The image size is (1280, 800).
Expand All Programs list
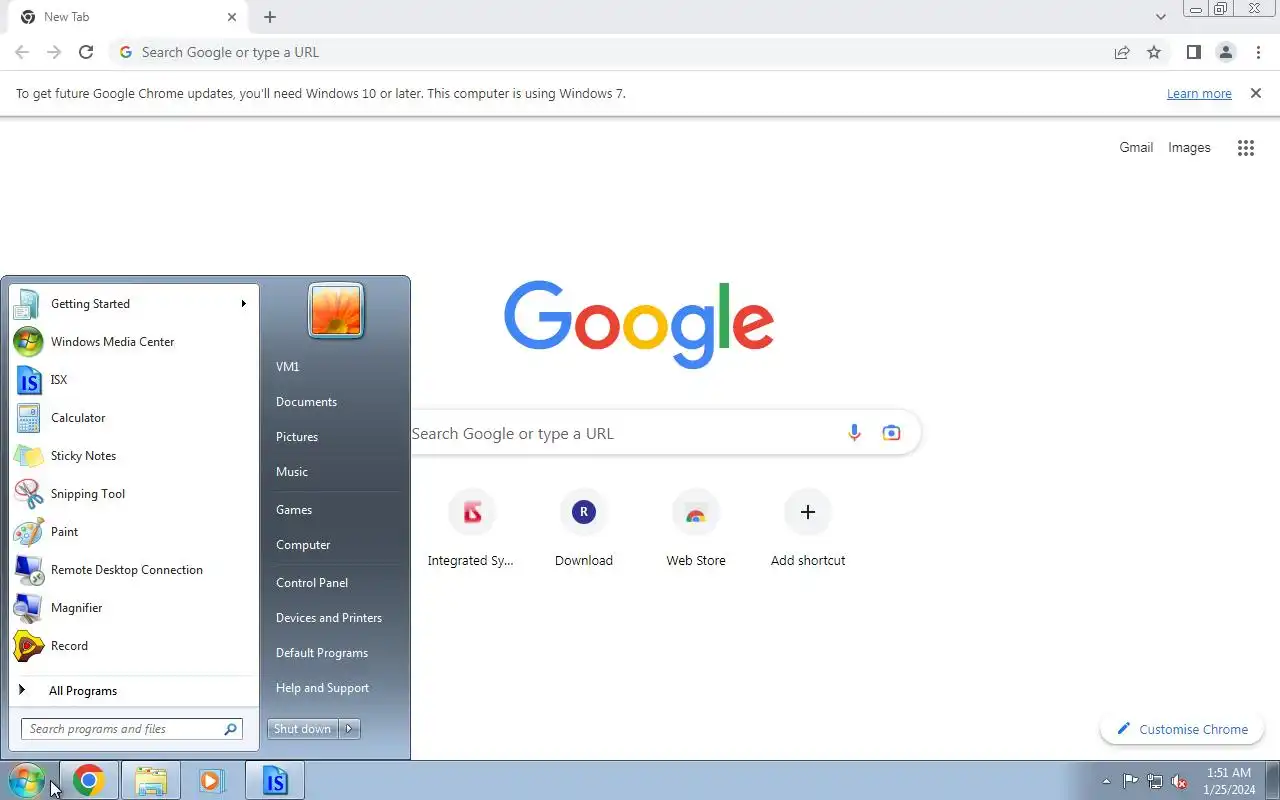133,691
